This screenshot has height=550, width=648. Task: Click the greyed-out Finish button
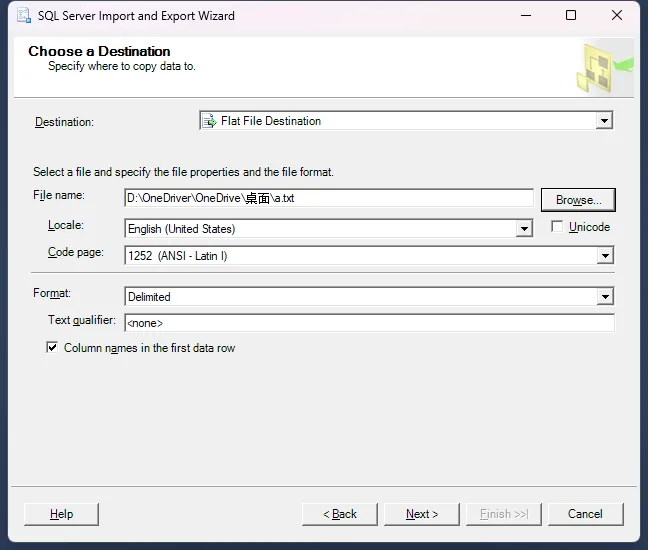coord(503,514)
